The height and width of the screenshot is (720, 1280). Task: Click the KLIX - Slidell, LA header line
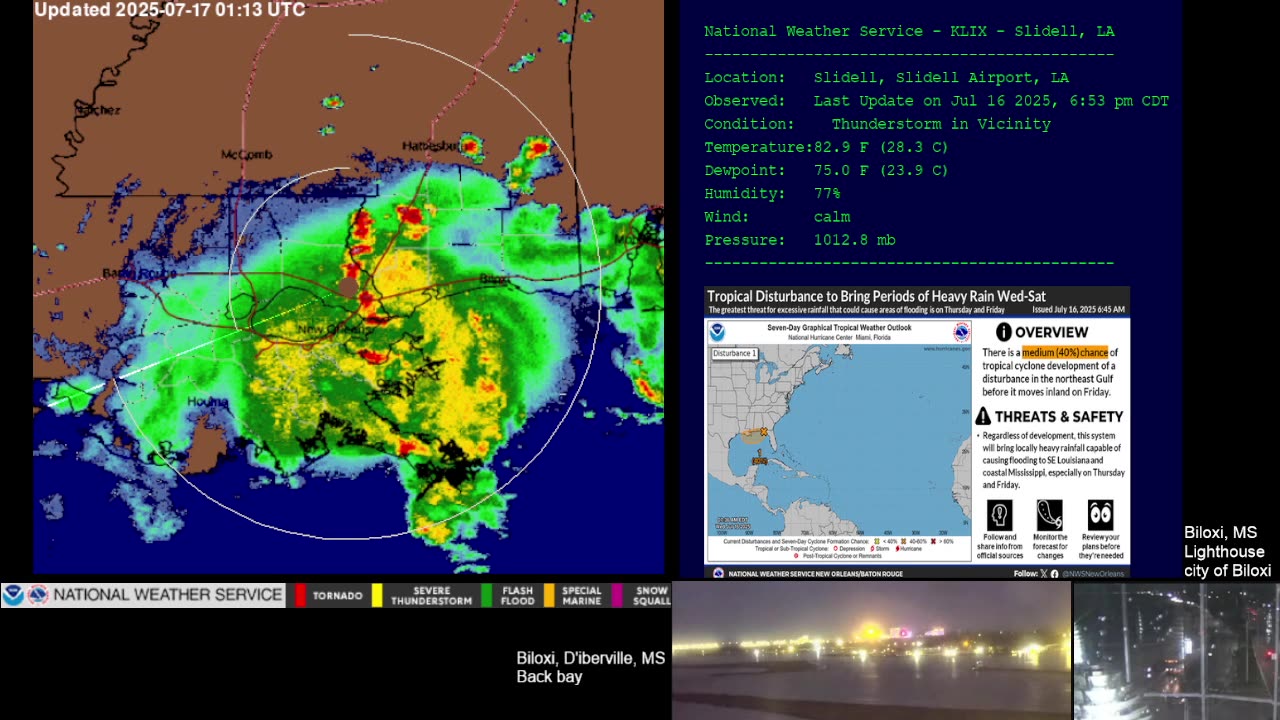[909, 31]
